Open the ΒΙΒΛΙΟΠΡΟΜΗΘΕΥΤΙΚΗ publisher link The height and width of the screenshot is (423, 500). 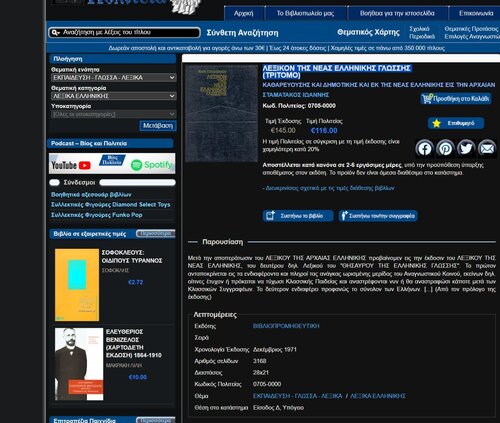pyautogui.click(x=286, y=326)
